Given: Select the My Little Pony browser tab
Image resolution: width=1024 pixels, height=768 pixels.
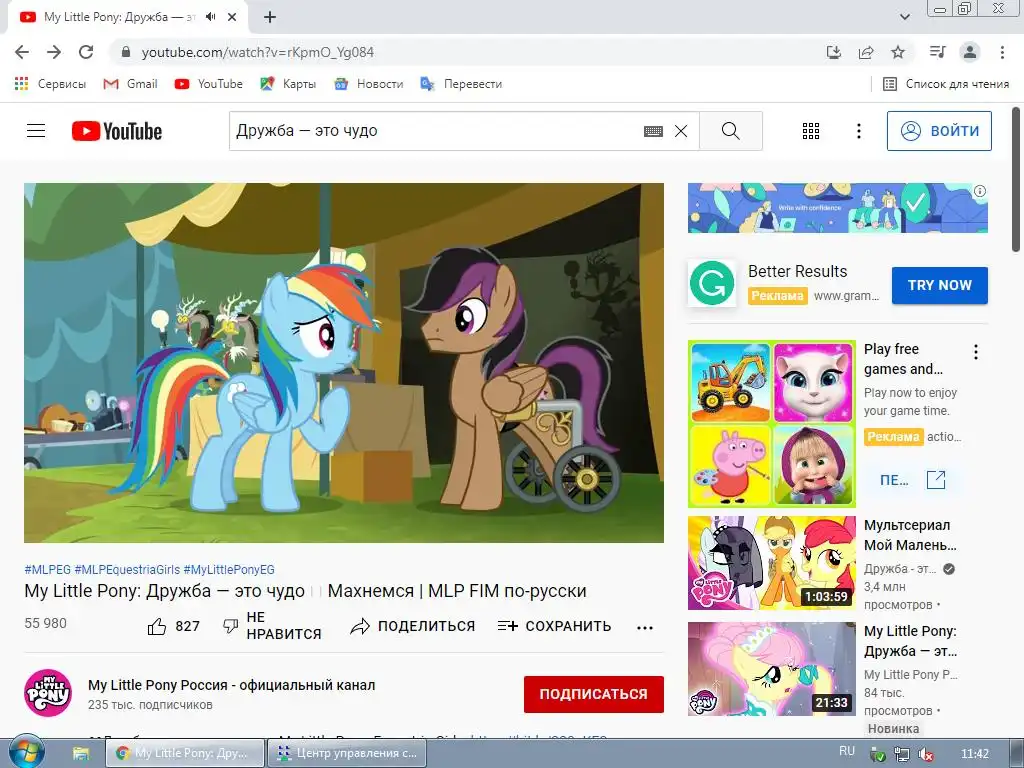Looking at the screenshot, I should (x=128, y=17).
